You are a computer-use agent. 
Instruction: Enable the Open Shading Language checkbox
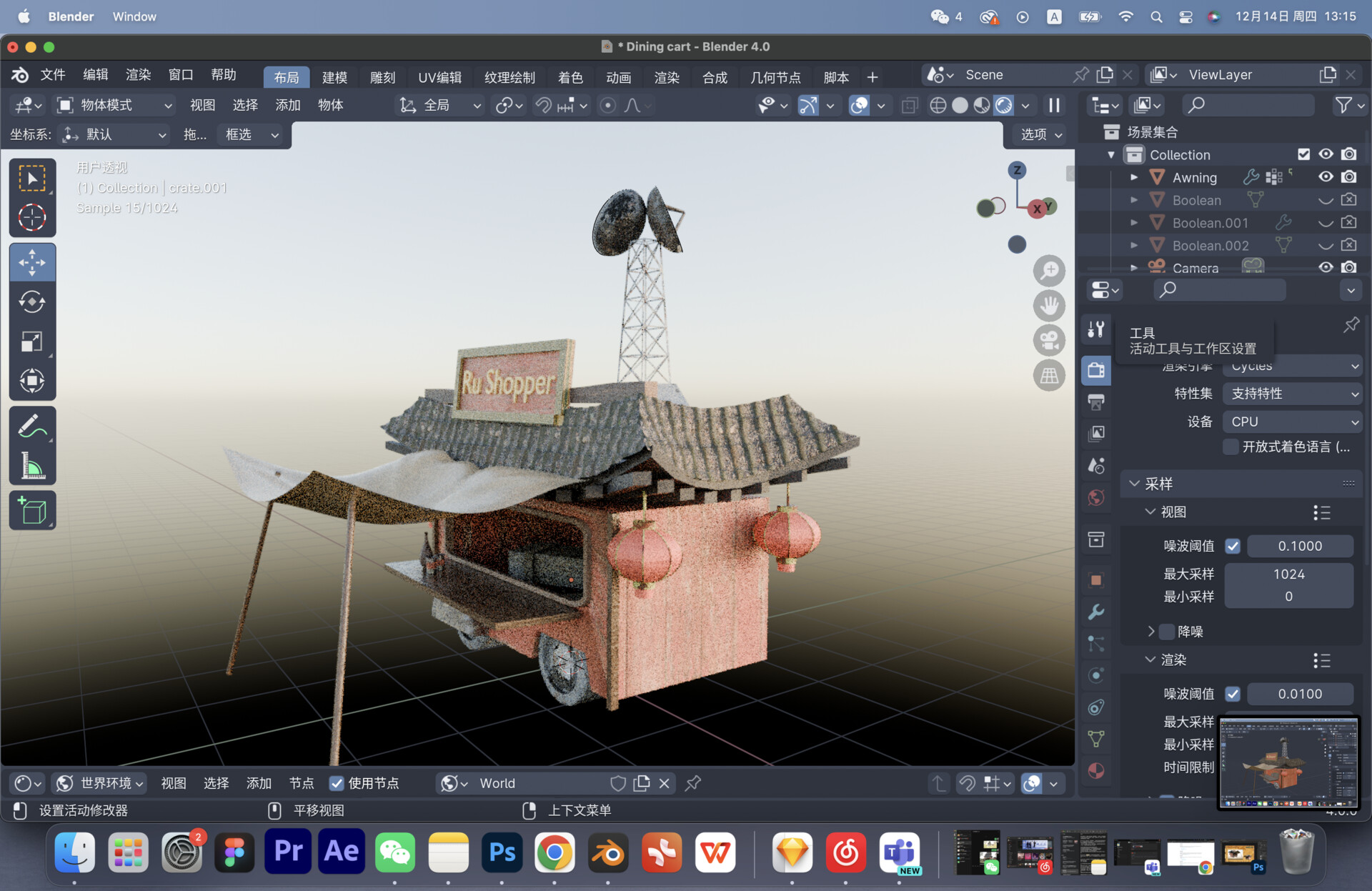tap(1231, 447)
